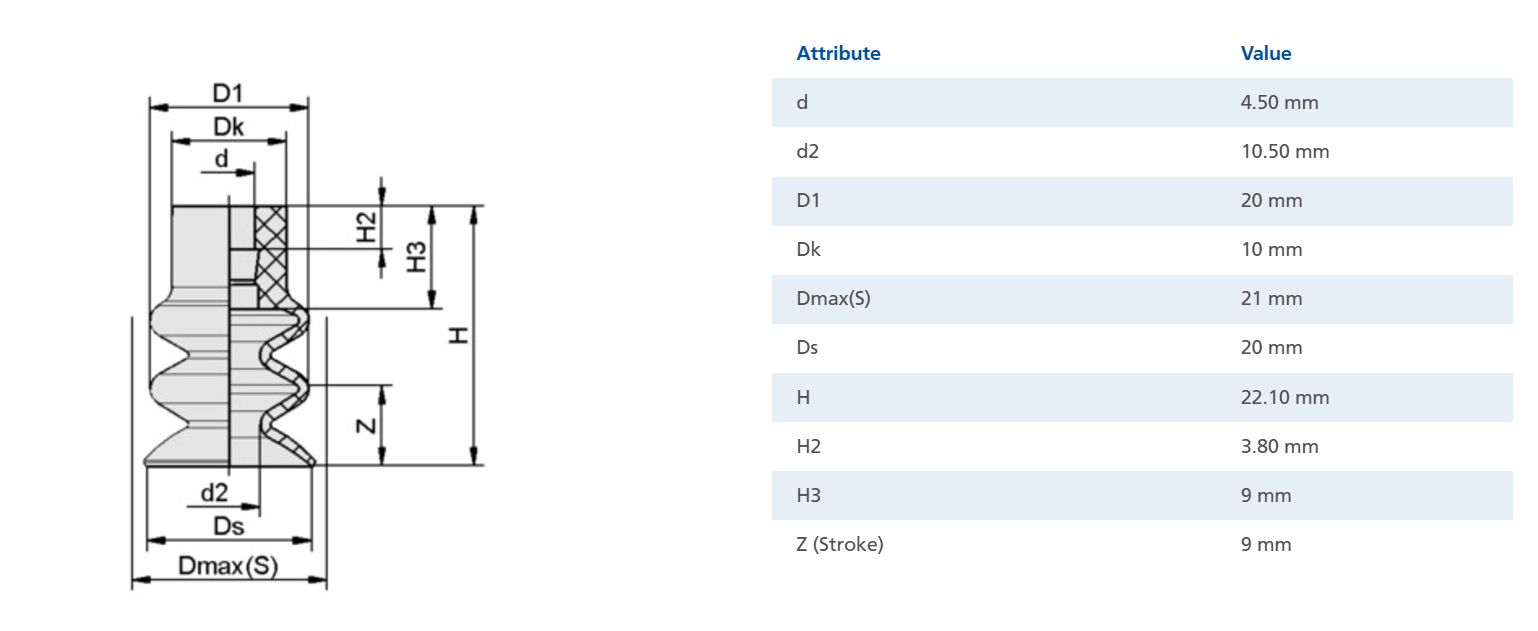Click the Dmax(S) label in drawing
The image size is (1538, 631).
[228, 566]
